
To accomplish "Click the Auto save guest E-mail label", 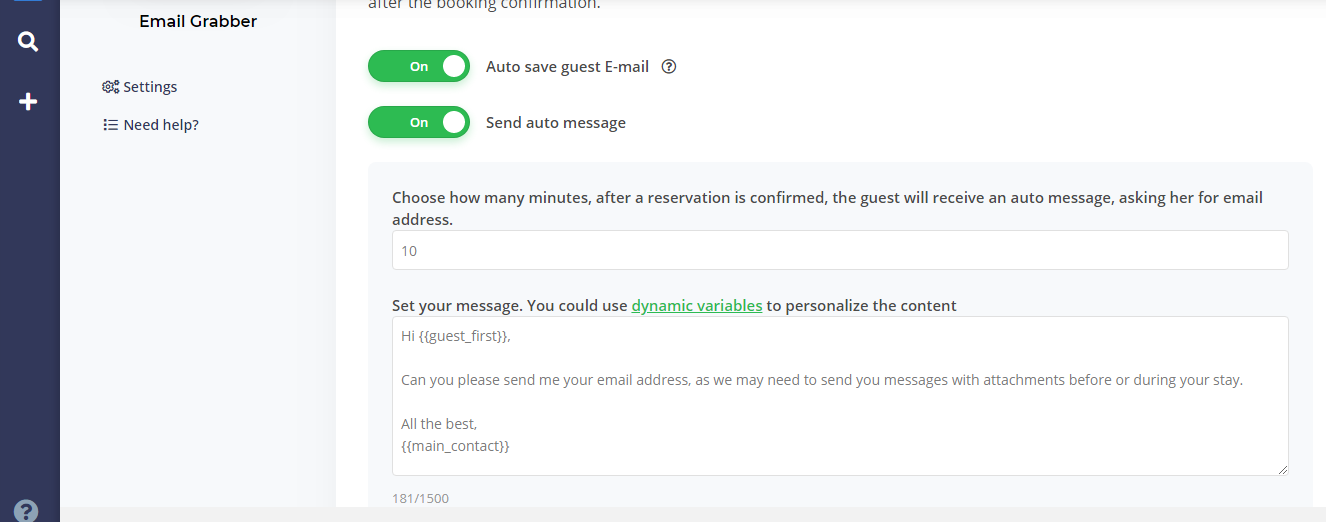I will click(567, 67).
